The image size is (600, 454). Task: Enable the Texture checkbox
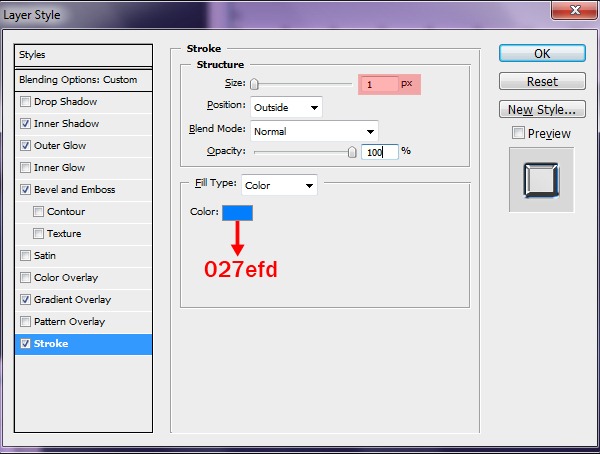click(x=38, y=234)
